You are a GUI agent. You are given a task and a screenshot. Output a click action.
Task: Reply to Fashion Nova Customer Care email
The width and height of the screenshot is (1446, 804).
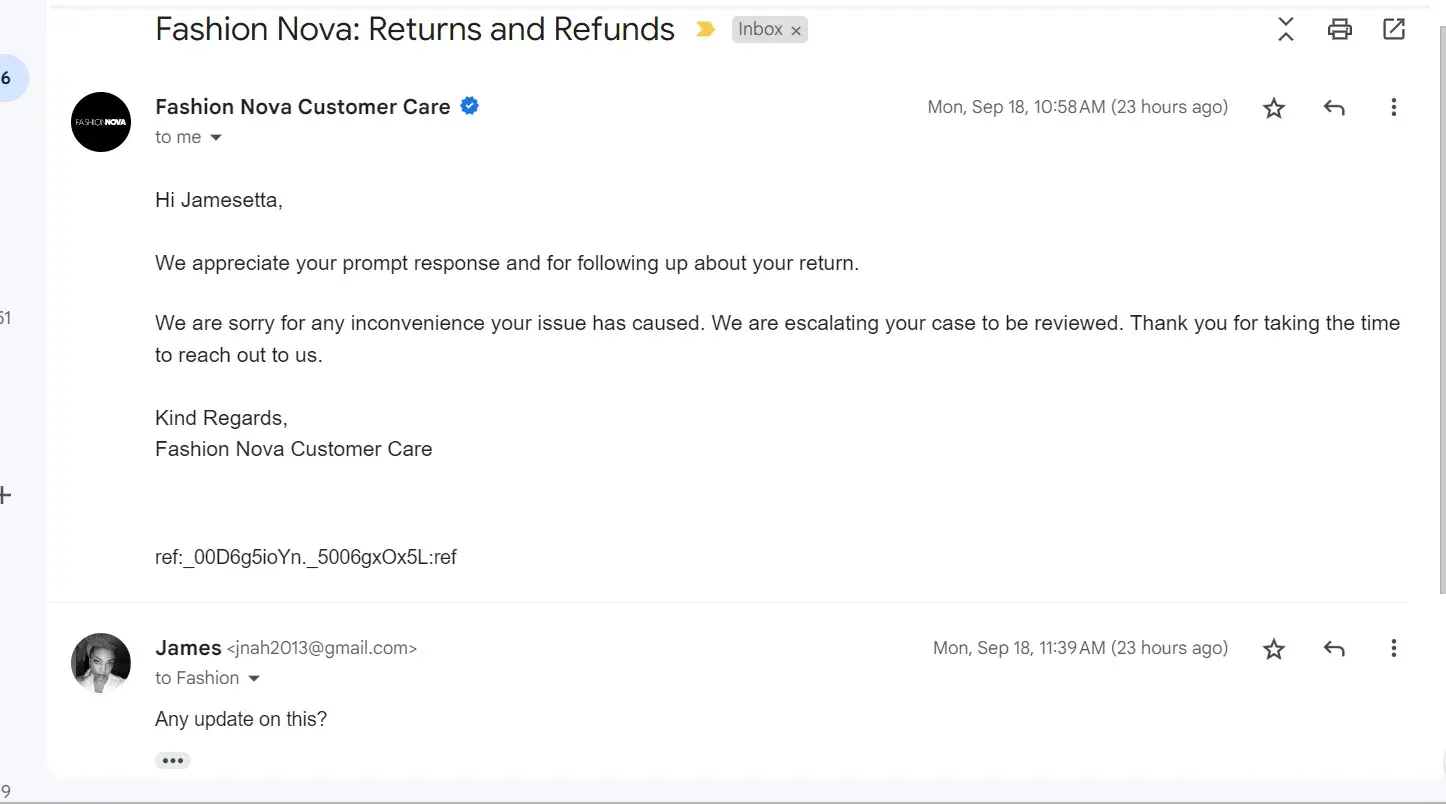click(x=1333, y=108)
